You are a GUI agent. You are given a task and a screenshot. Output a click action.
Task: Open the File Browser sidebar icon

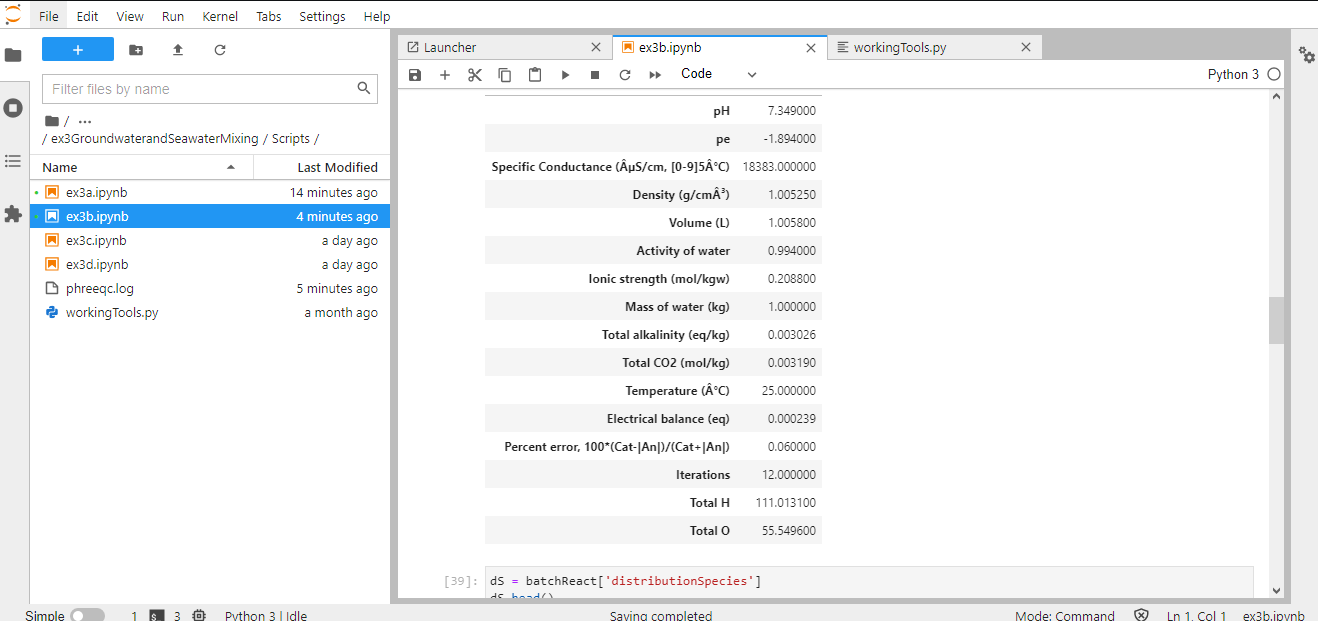(13, 55)
